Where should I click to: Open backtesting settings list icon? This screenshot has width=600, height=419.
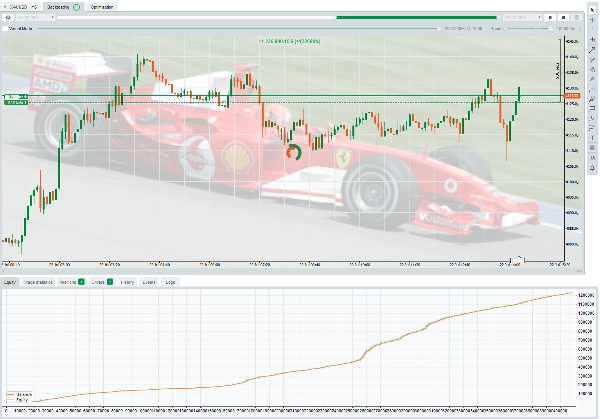[576, 17]
